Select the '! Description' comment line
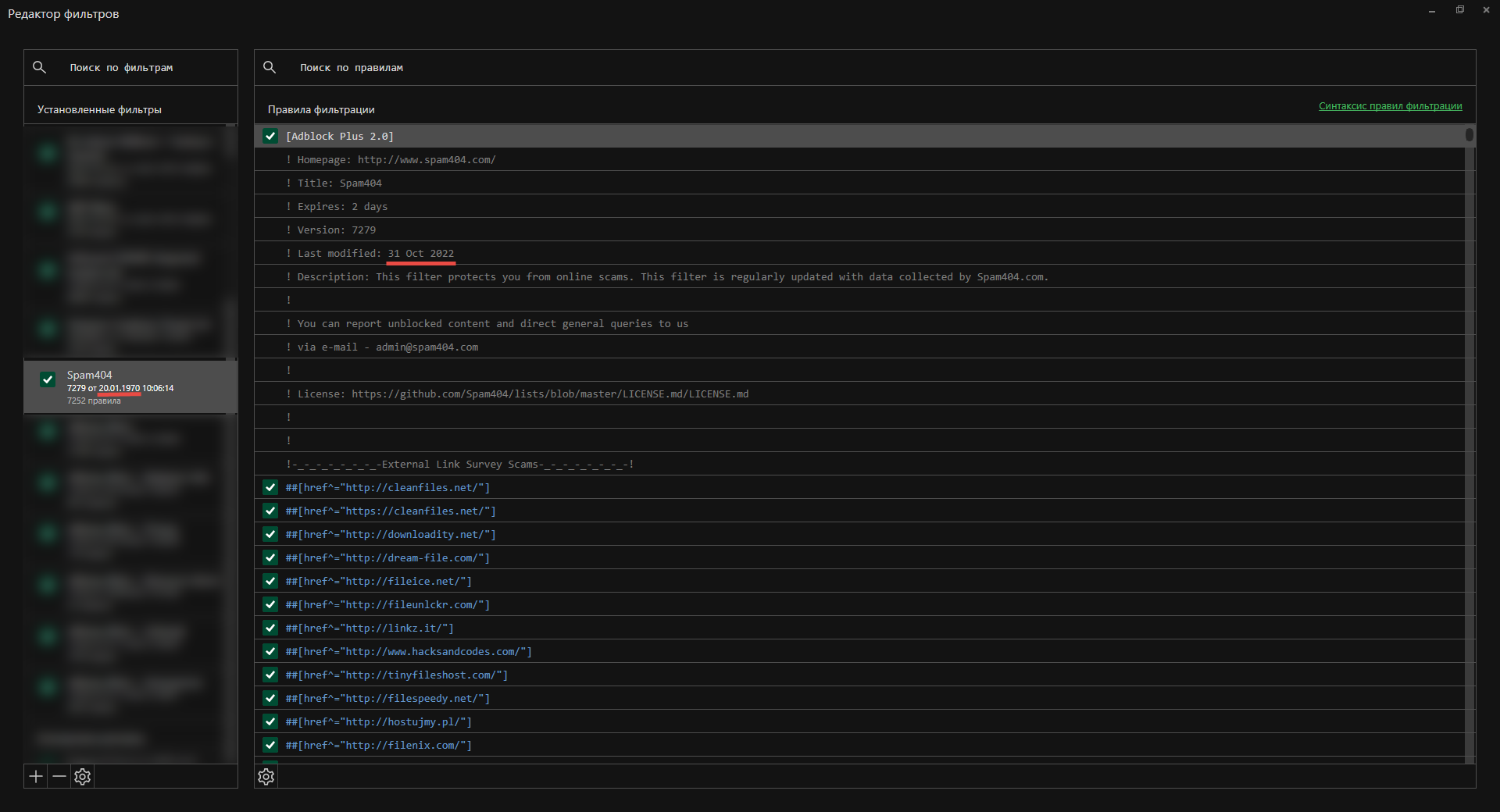The height and width of the screenshot is (812, 1500). (859, 276)
